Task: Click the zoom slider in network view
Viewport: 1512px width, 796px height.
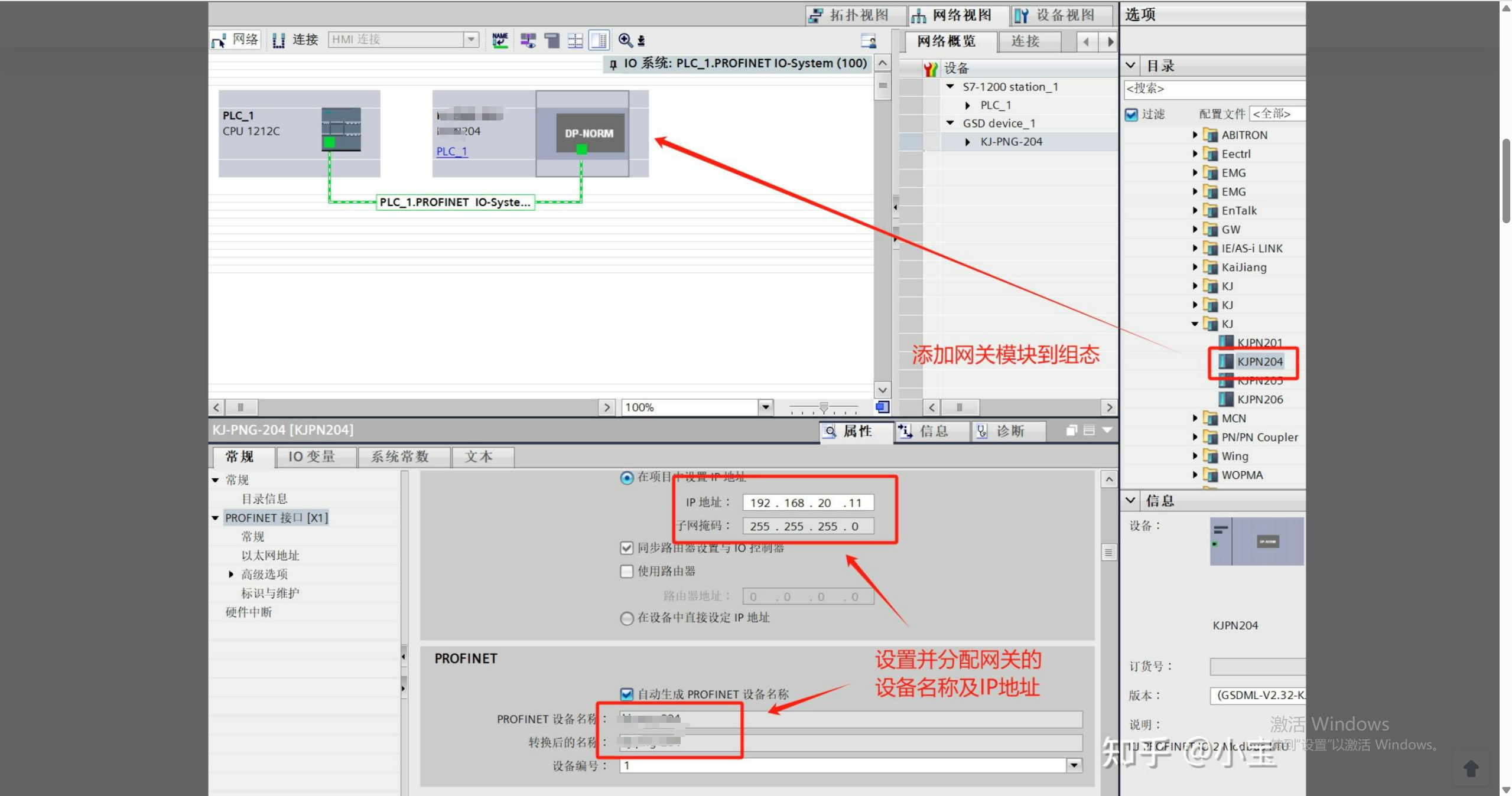Action: point(824,407)
